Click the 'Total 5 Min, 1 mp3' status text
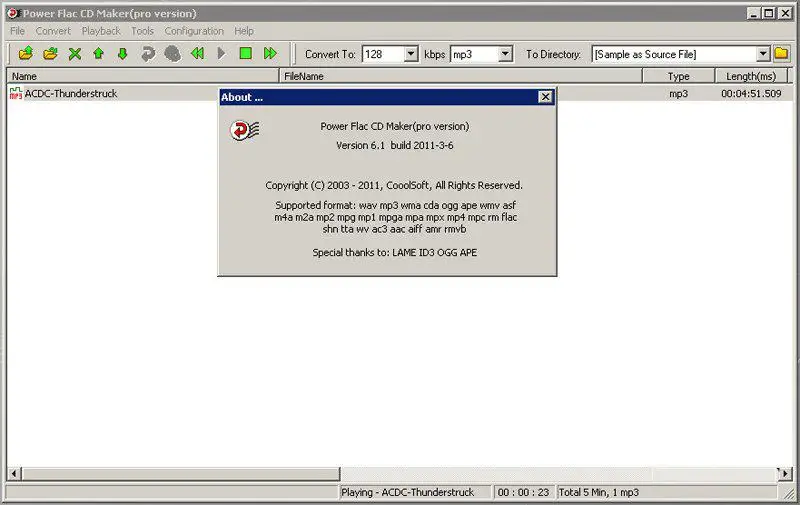 598,492
